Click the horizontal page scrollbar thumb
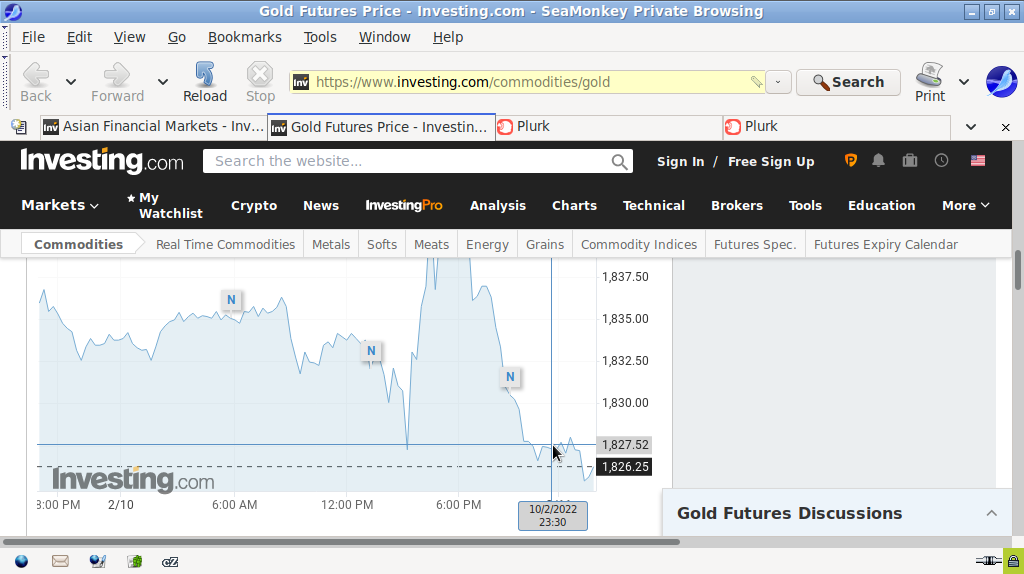The height and width of the screenshot is (574, 1024). (341, 541)
